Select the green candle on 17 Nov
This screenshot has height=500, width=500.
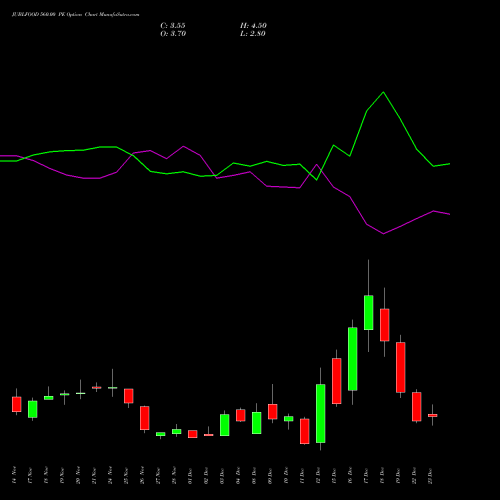tap(32, 409)
